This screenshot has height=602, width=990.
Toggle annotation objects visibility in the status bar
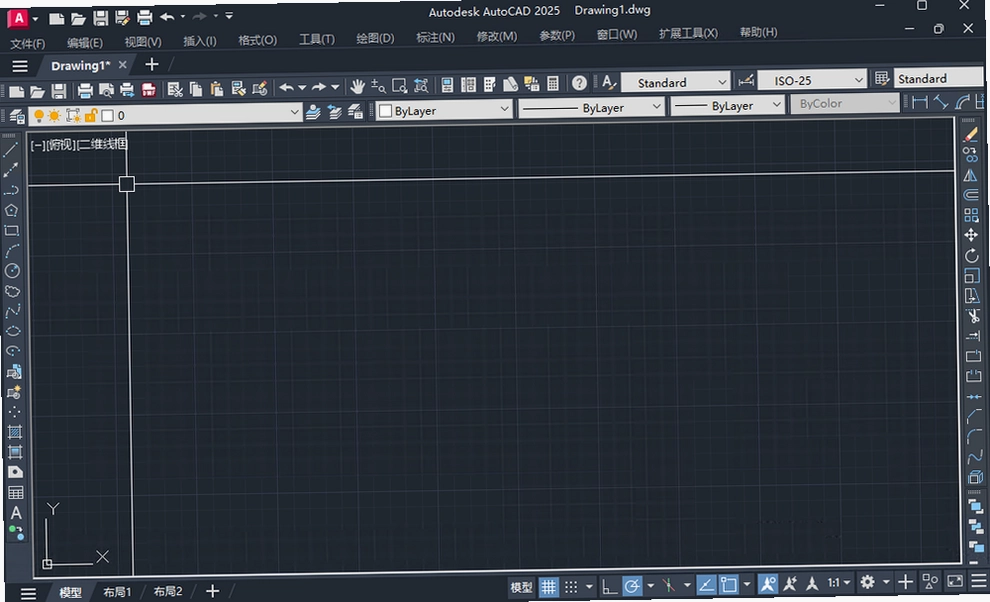[x=768, y=584]
